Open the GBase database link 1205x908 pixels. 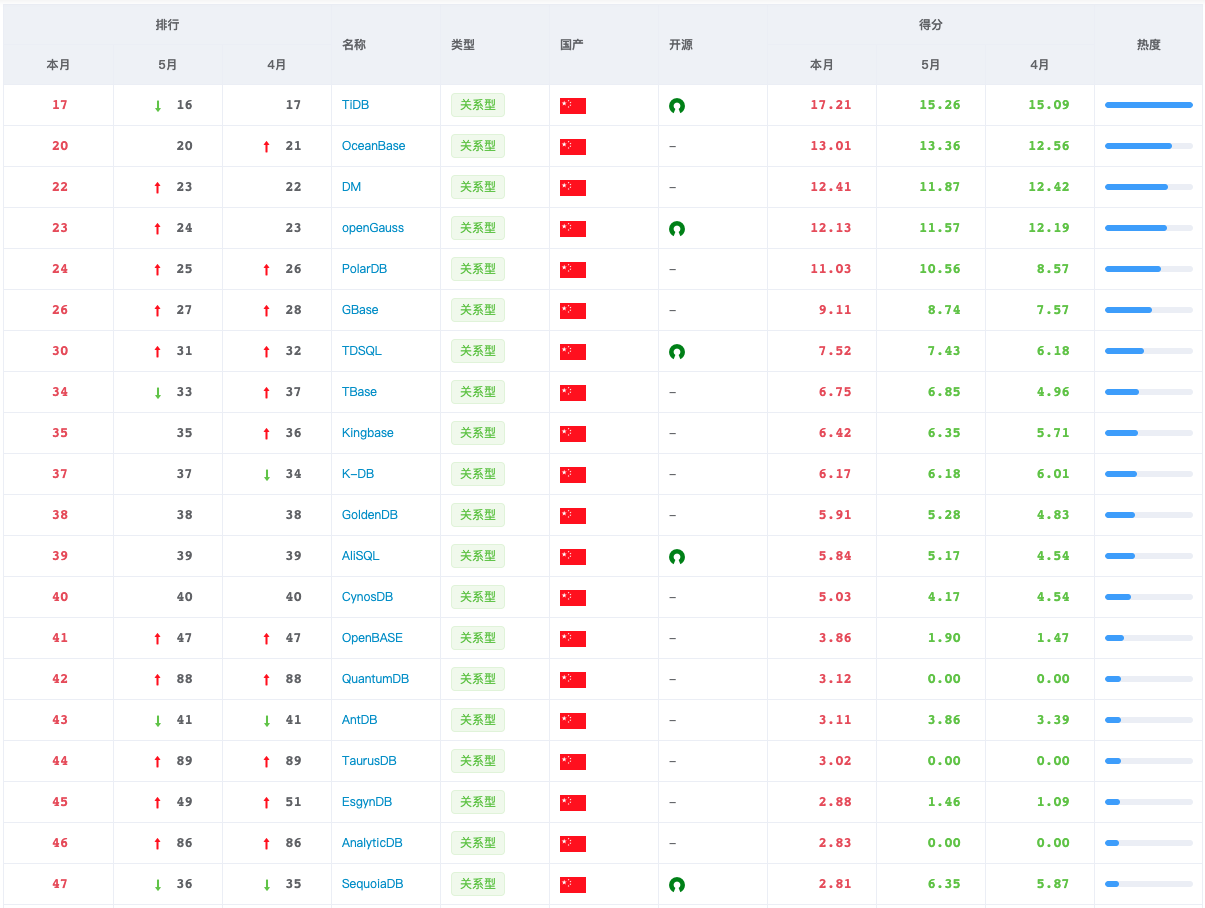tap(360, 310)
